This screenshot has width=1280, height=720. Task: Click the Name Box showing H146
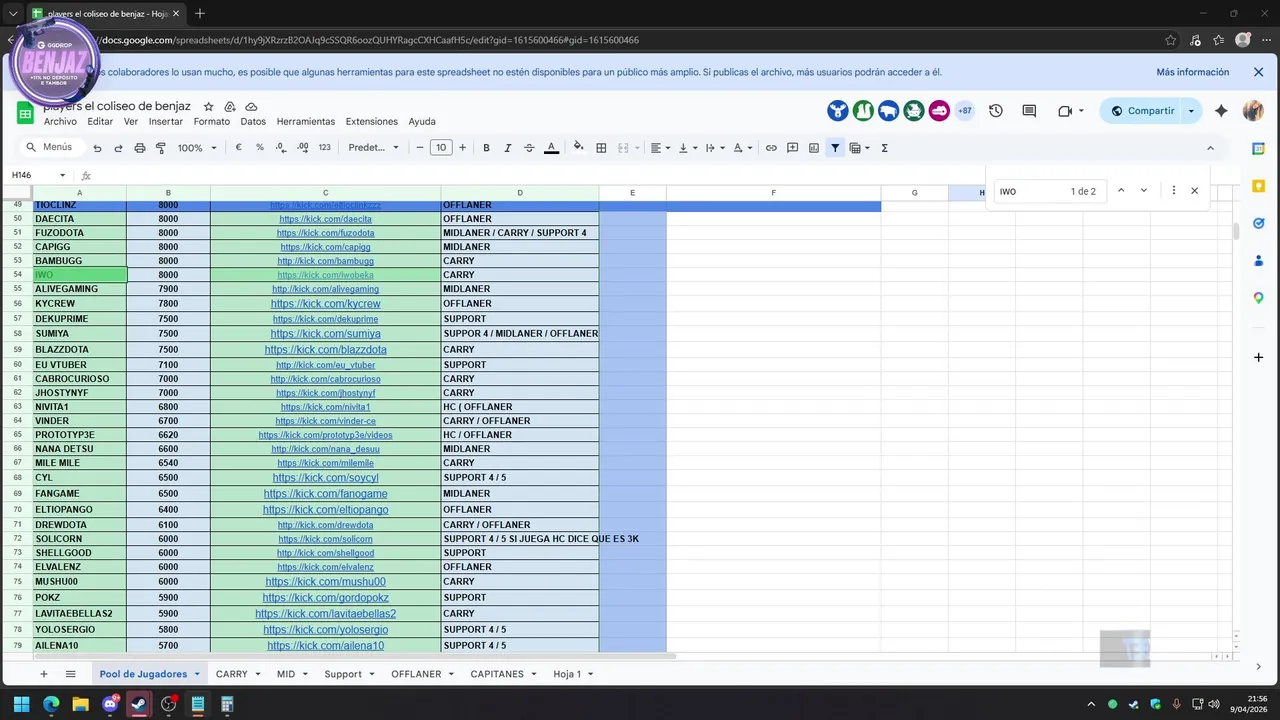point(38,175)
